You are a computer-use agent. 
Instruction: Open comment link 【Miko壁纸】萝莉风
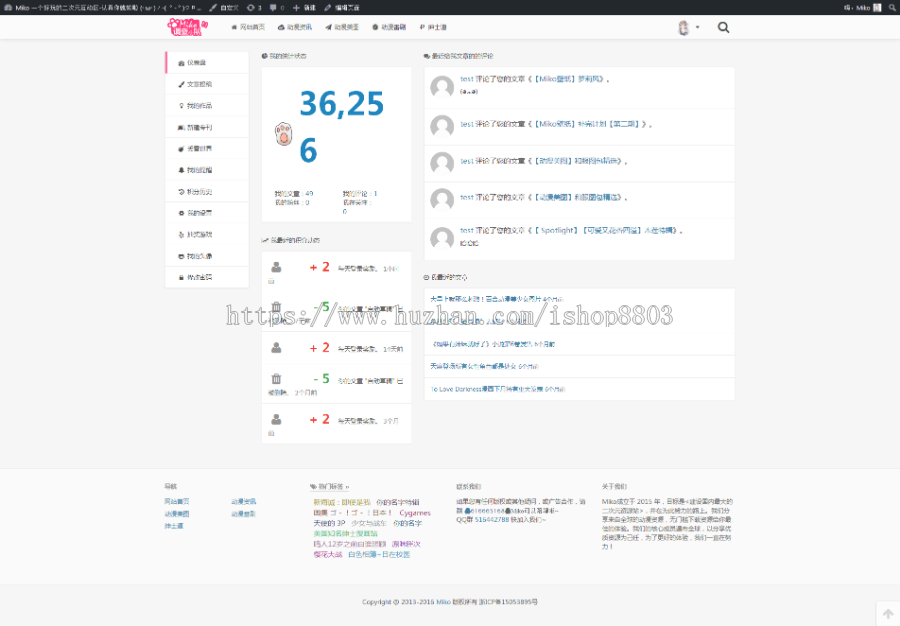(x=570, y=79)
